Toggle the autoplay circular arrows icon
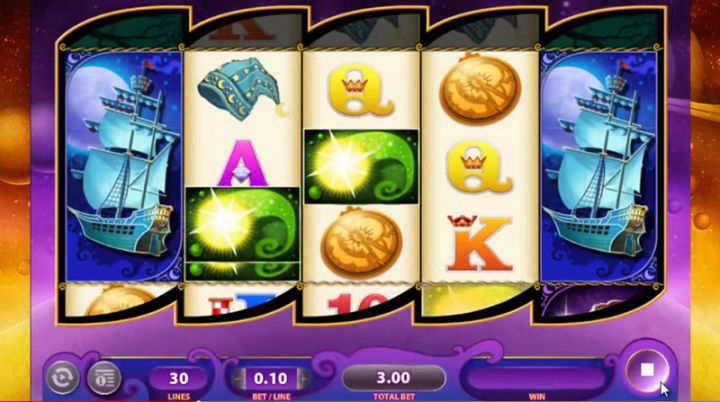This screenshot has height=402, width=720. click(62, 378)
